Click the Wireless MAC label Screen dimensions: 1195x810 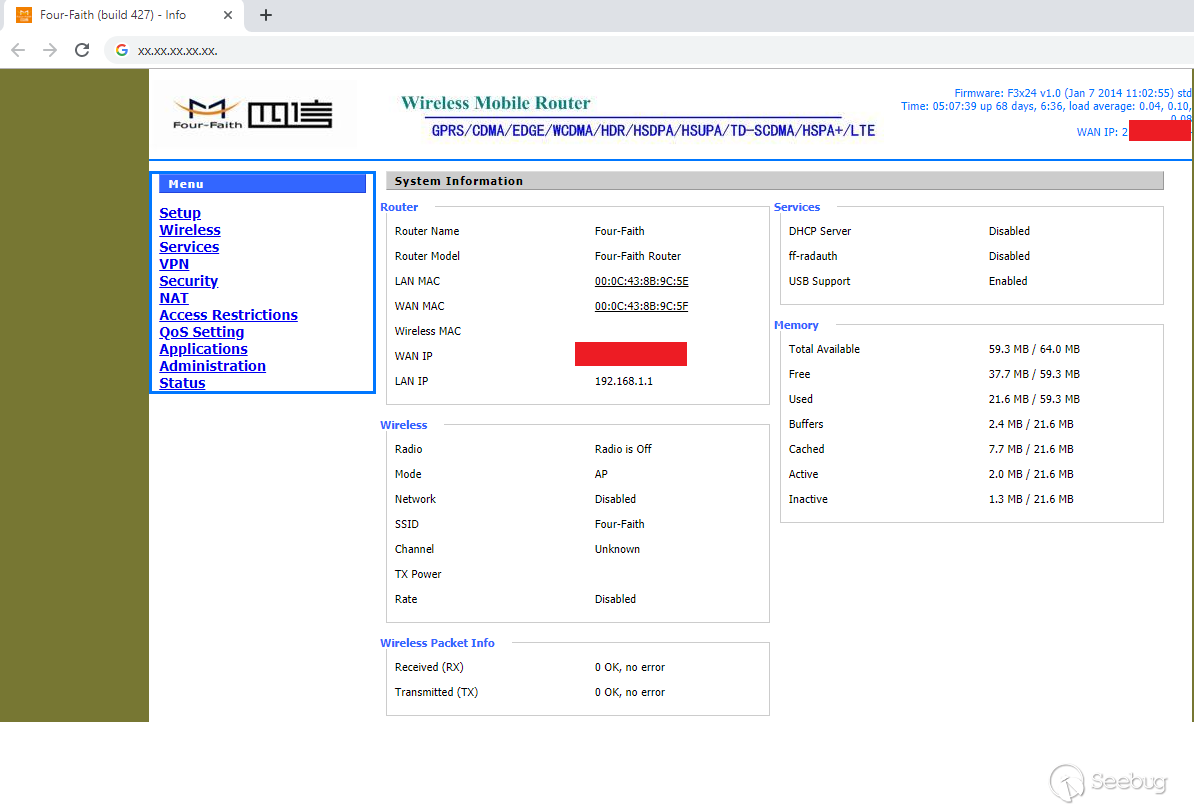click(x=428, y=331)
